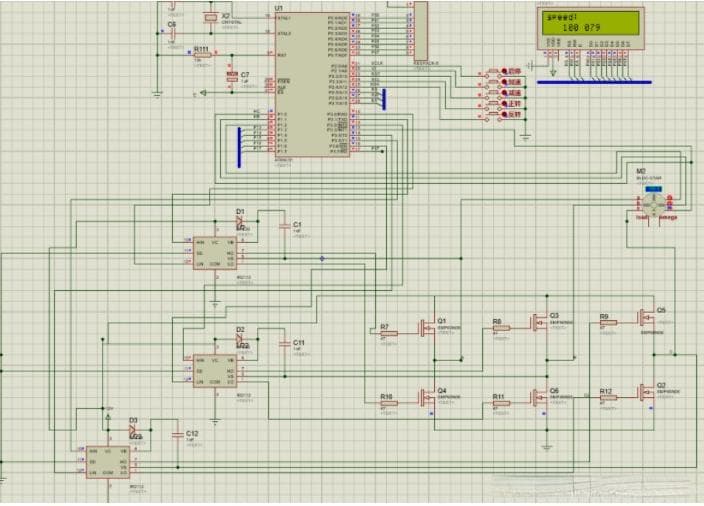Click resistor R7
Image resolution: width=704 pixels, height=506 pixels.
(x=389, y=334)
